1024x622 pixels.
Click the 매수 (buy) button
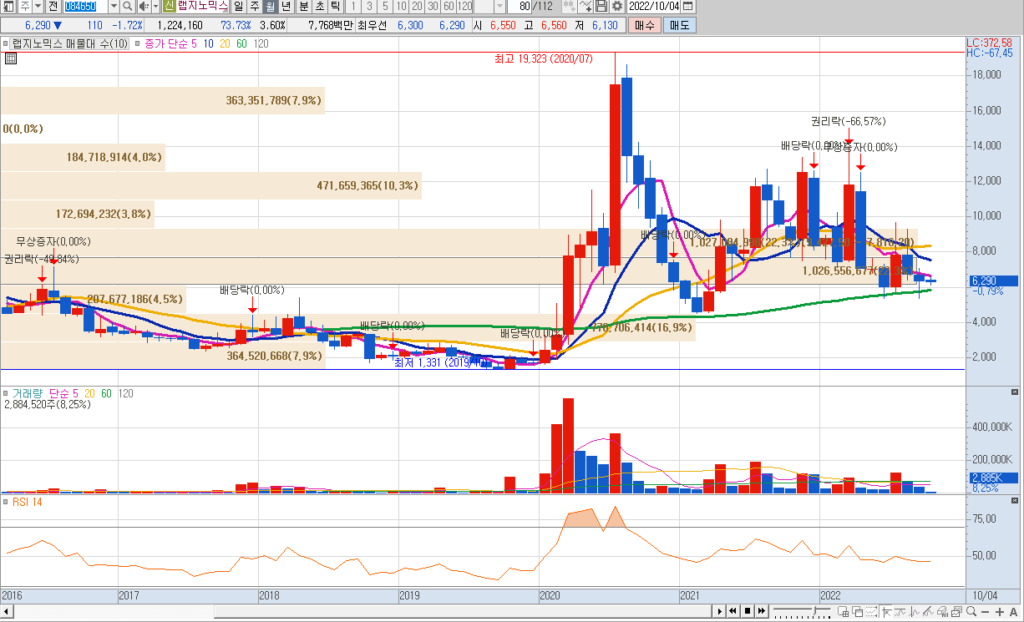(645, 23)
